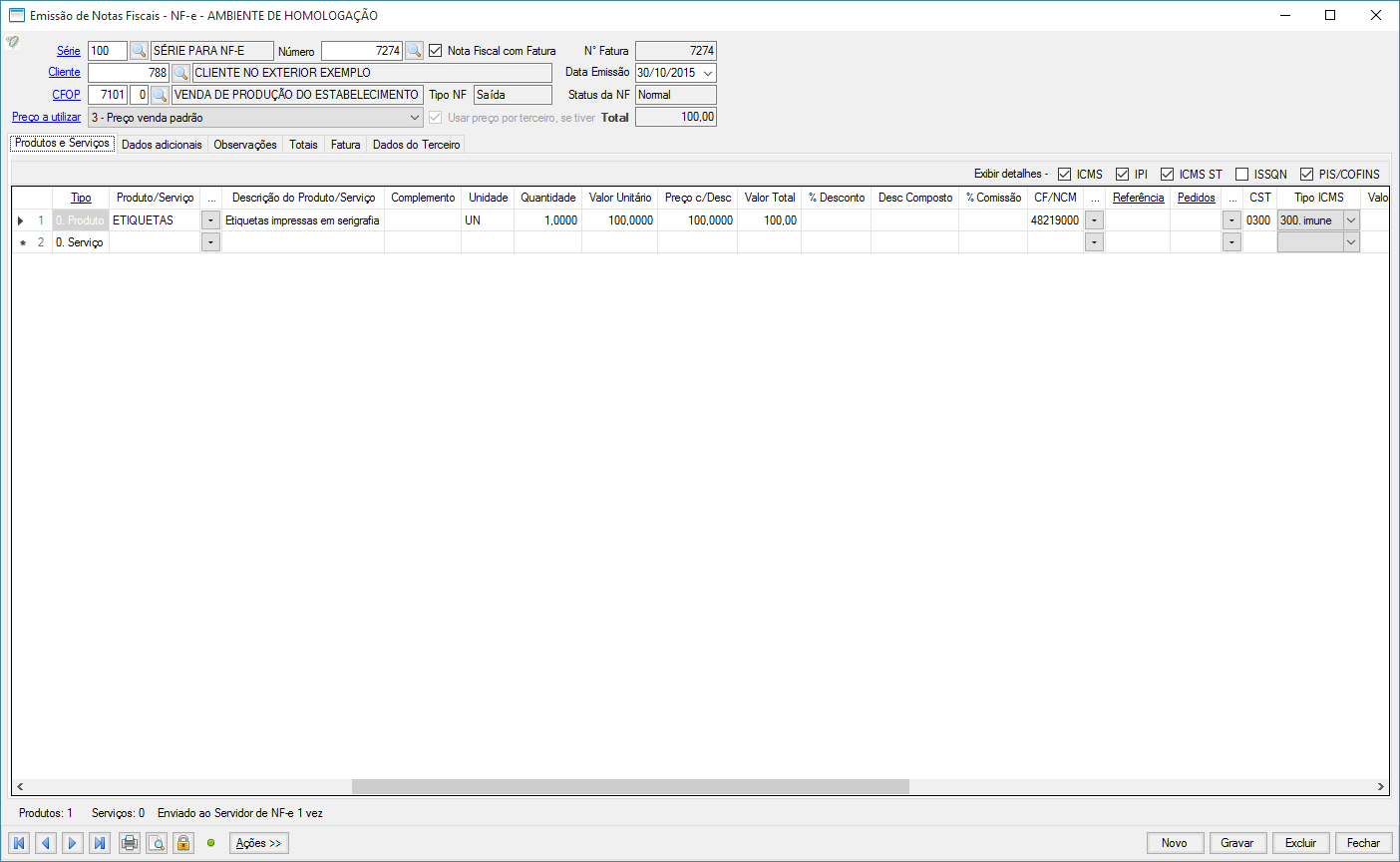Jump to the last record

pos(100,843)
